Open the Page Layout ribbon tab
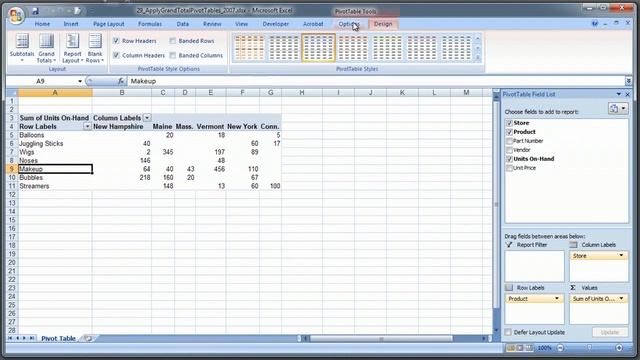The height and width of the screenshot is (360, 640). (x=109, y=24)
